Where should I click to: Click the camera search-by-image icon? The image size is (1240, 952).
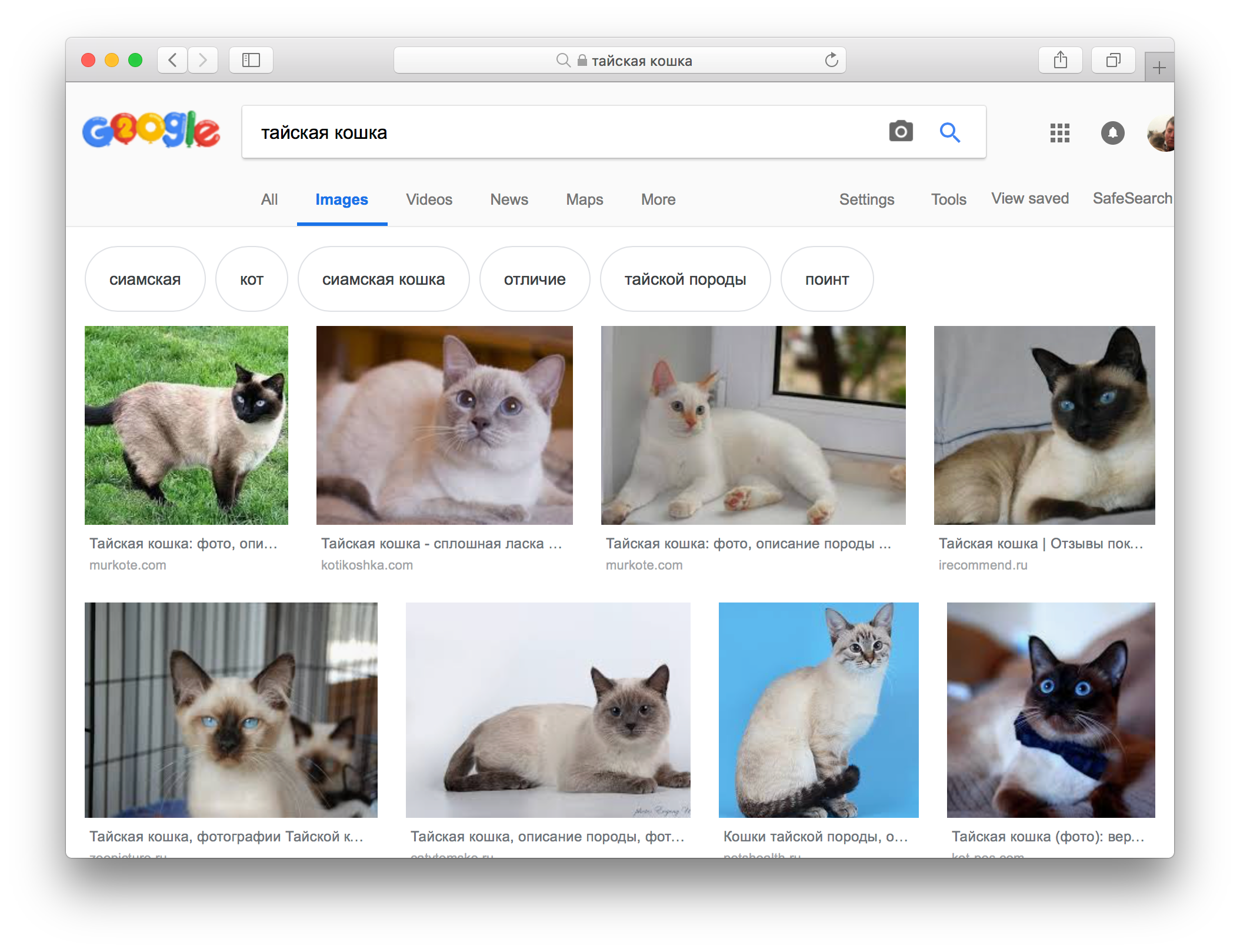[x=901, y=132]
